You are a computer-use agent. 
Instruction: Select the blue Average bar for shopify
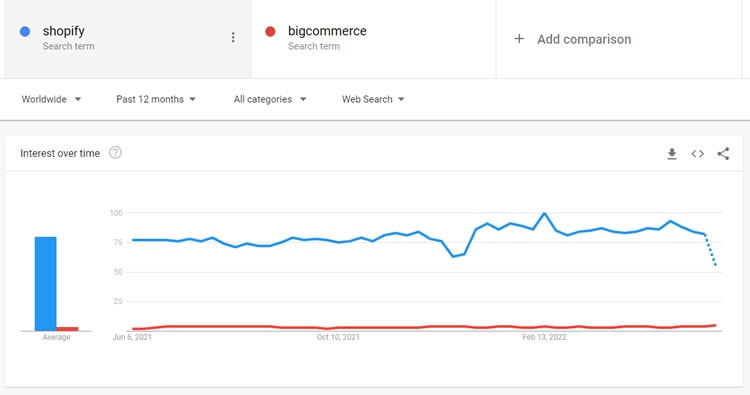point(45,284)
